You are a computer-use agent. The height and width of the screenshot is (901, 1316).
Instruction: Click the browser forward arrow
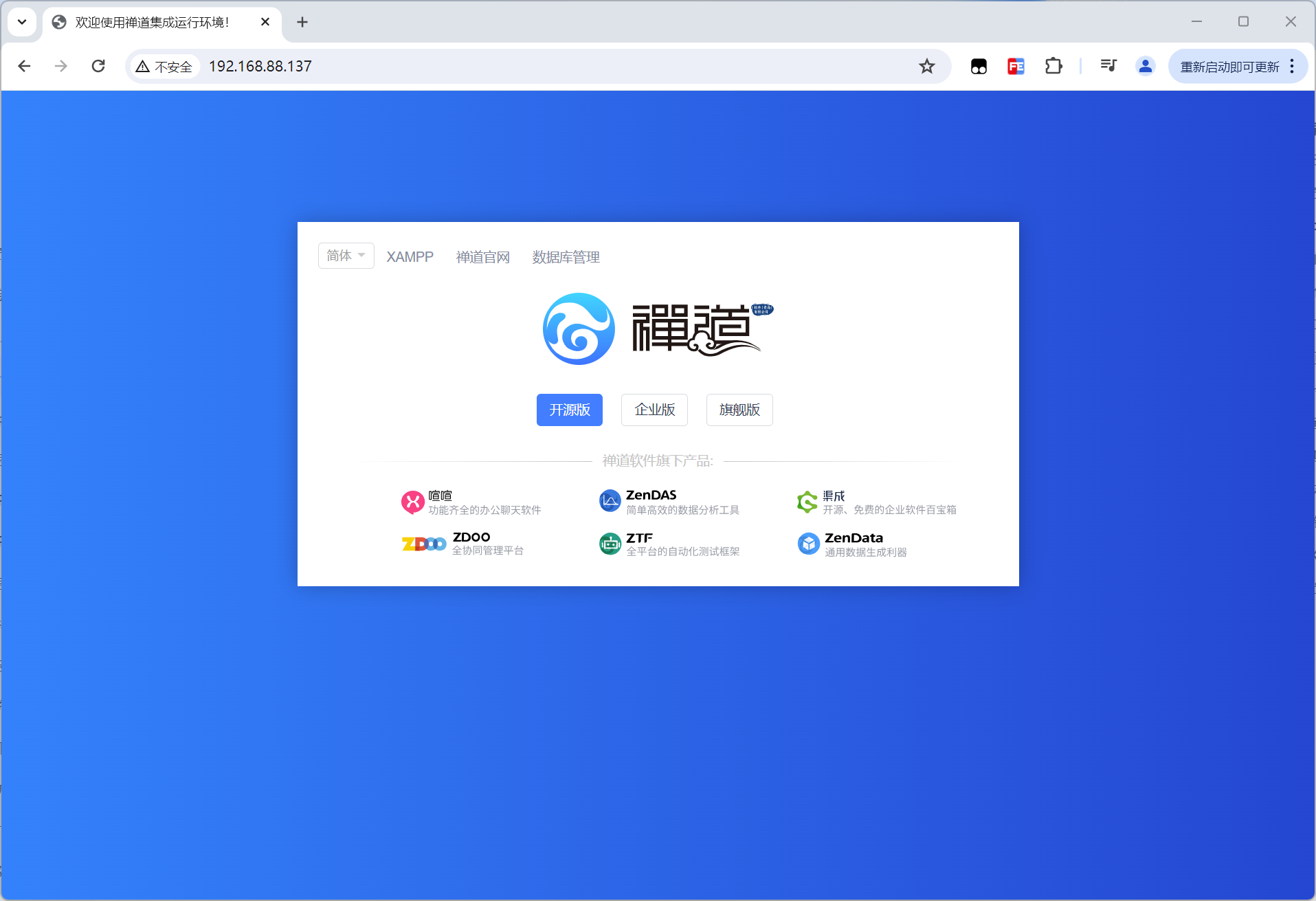pos(61,66)
